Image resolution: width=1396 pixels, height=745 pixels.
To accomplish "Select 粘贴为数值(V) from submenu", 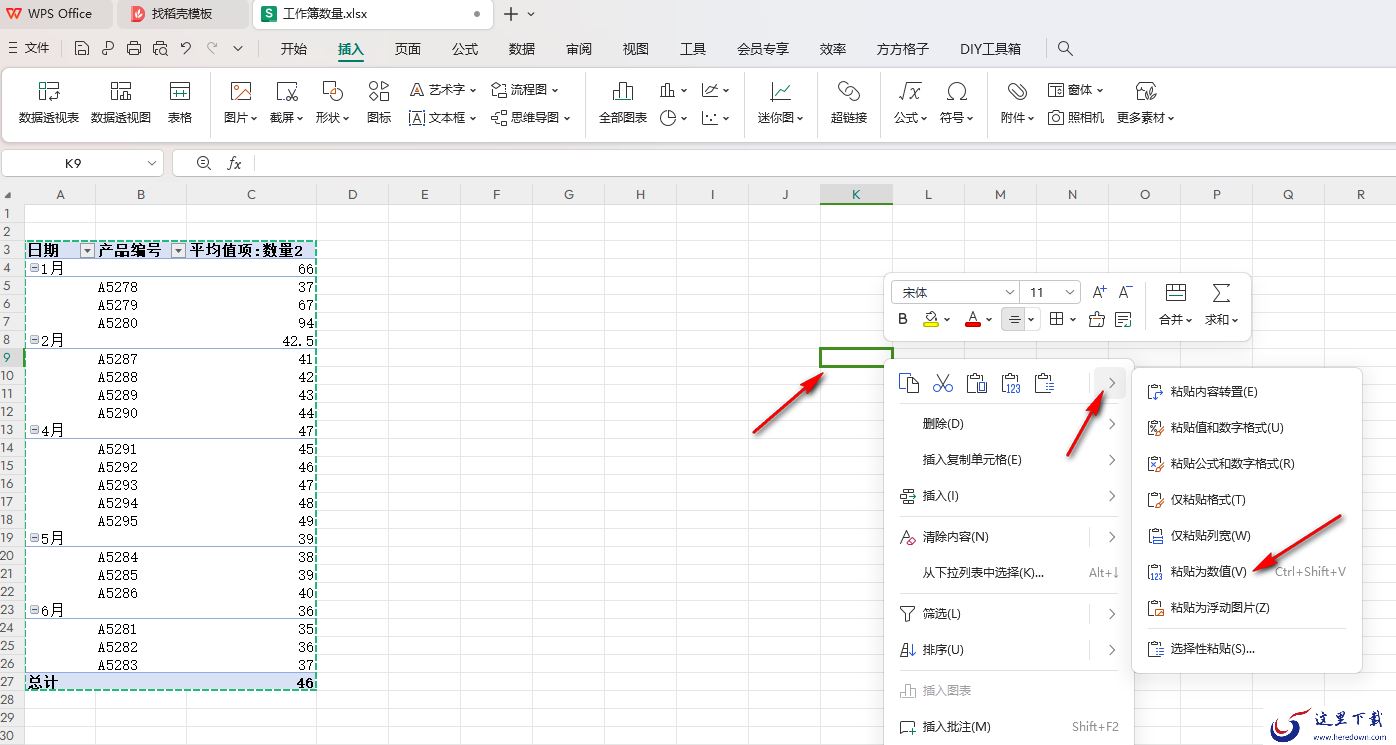I will click(1247, 572).
